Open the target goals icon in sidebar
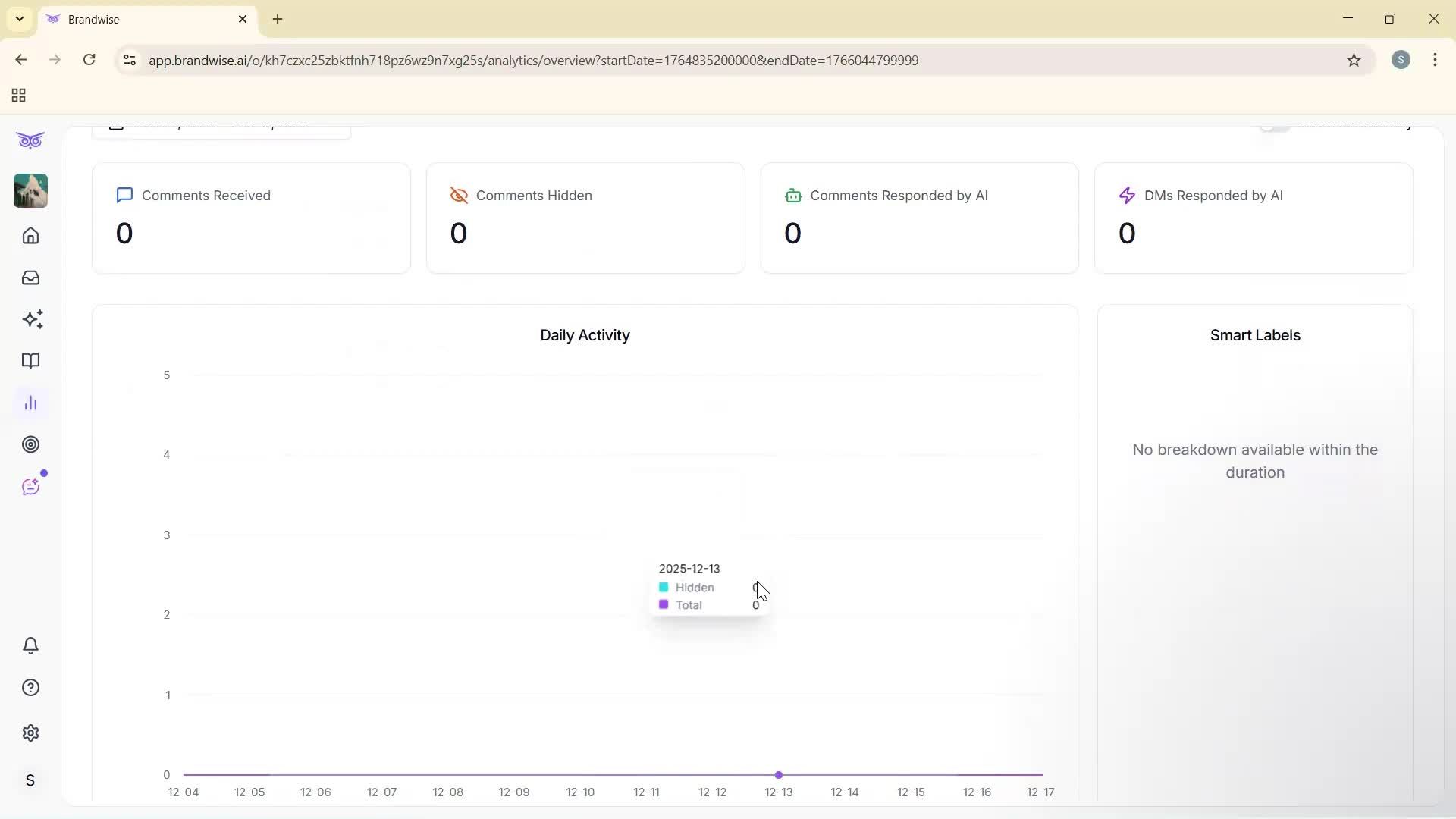 pyautogui.click(x=30, y=444)
